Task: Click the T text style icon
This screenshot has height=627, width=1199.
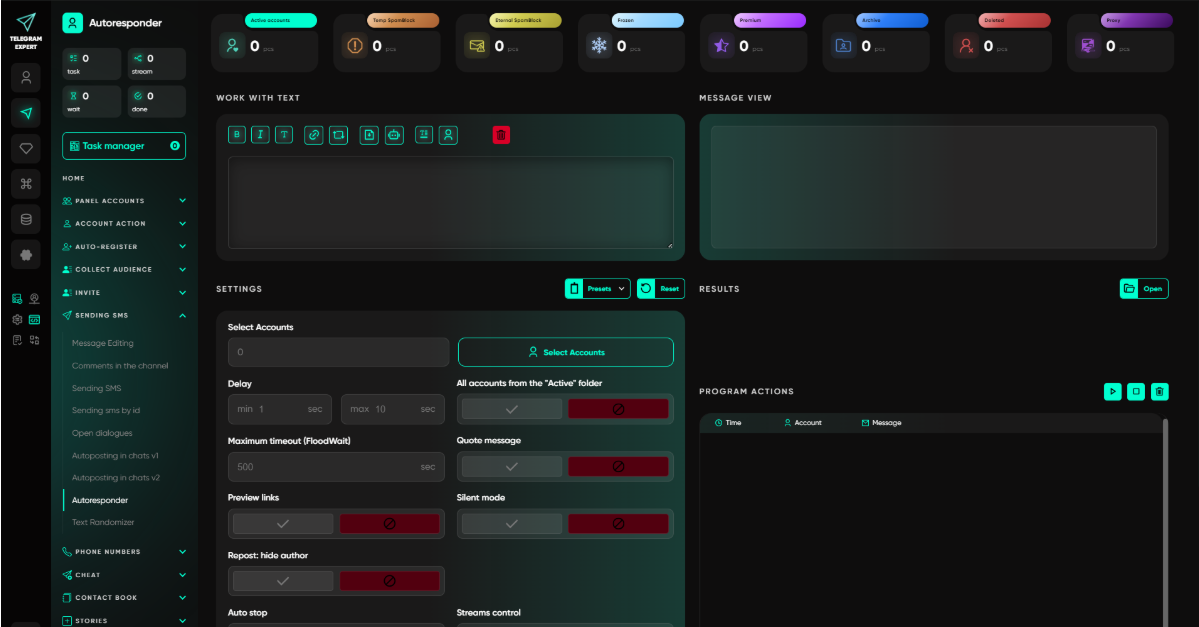Action: point(284,135)
